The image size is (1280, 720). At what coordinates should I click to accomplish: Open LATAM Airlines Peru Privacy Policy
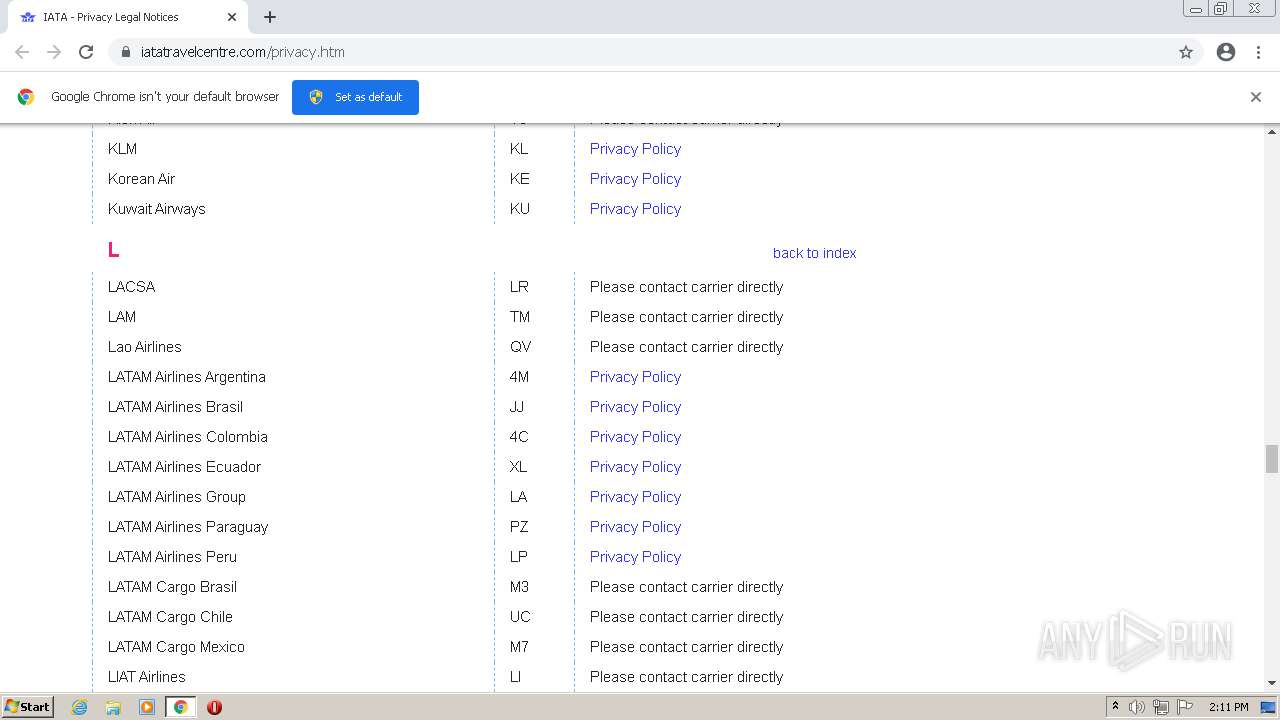pyautogui.click(x=635, y=557)
